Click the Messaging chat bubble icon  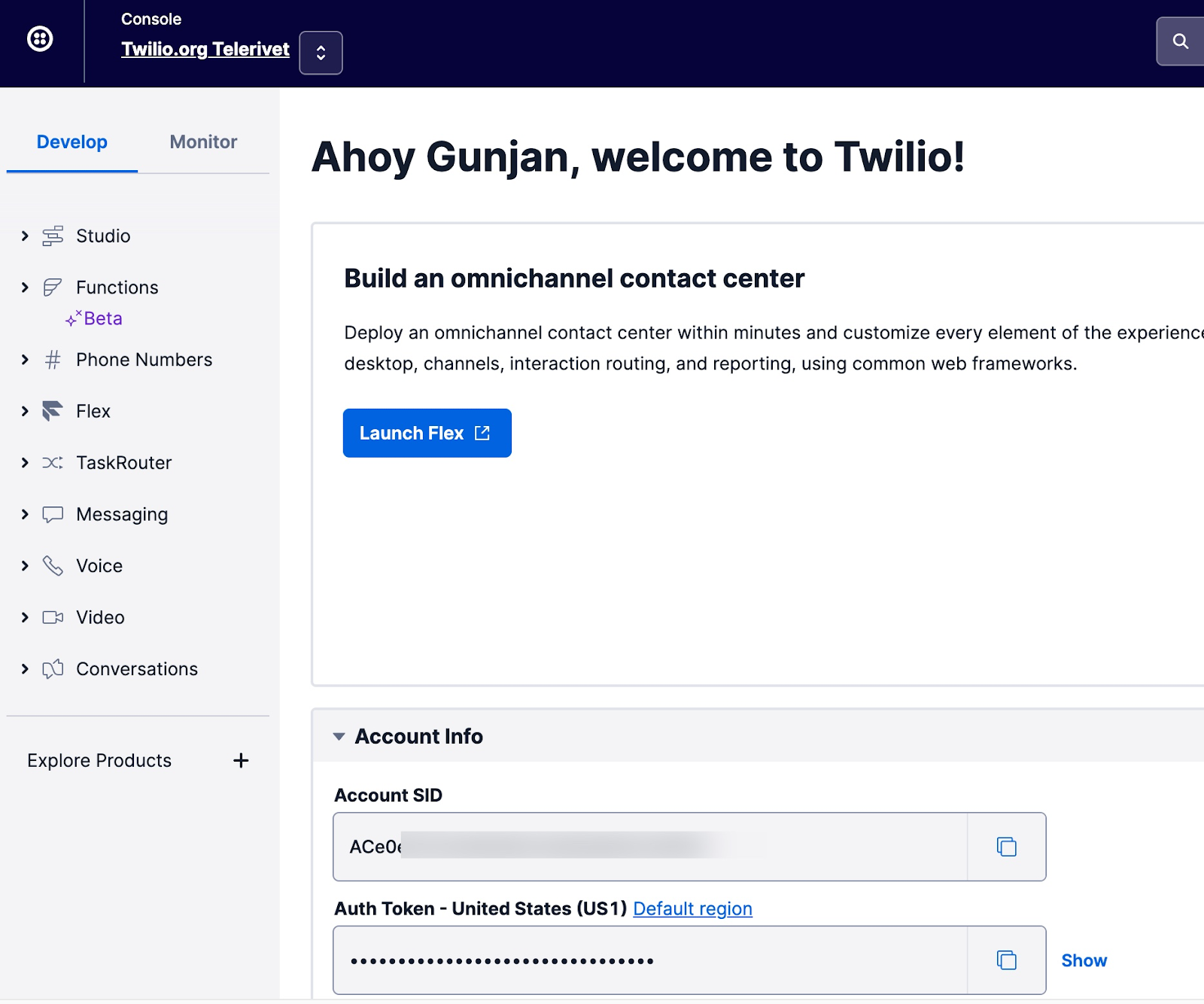tap(53, 515)
